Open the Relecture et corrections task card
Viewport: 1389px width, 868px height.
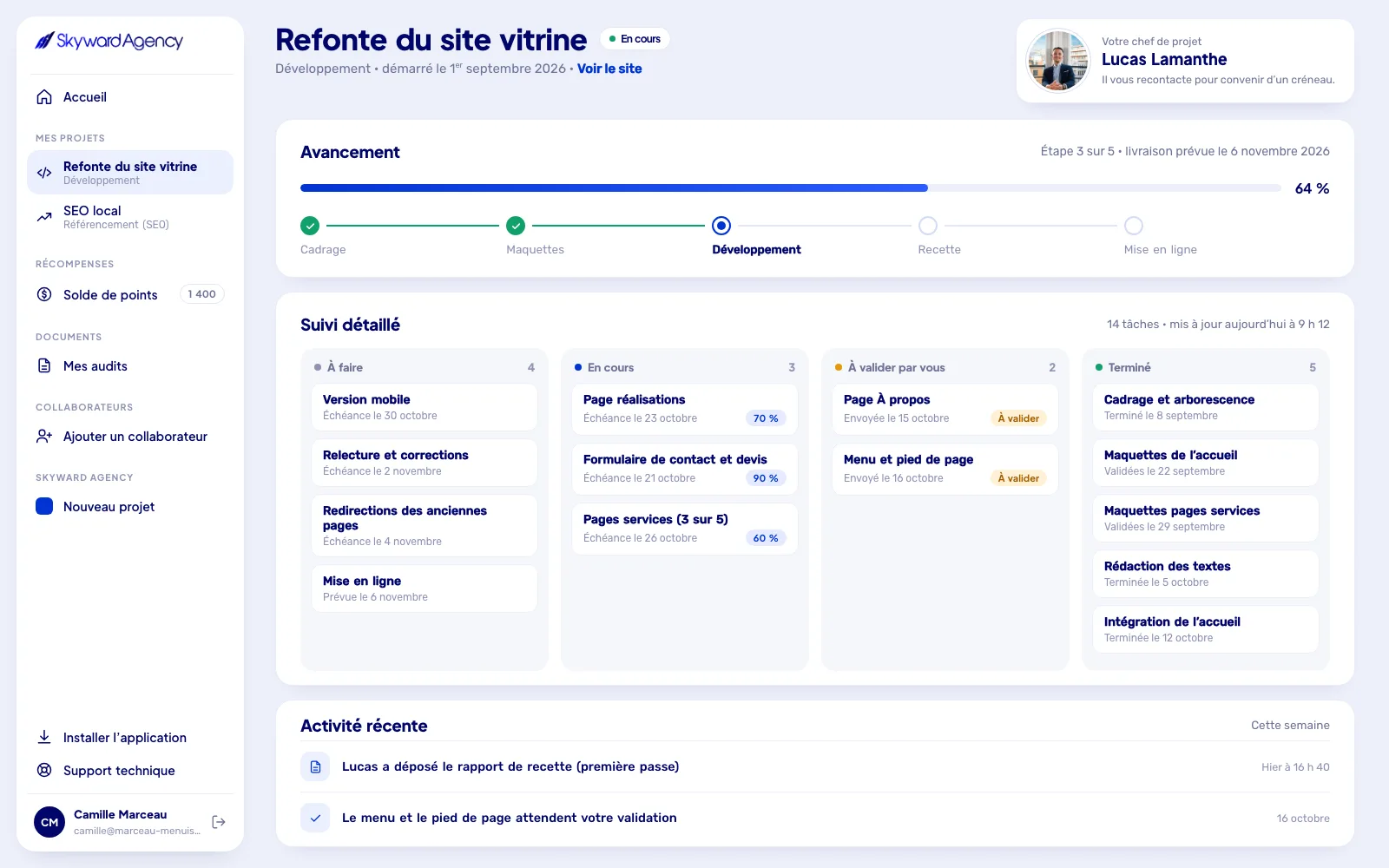pyautogui.click(x=425, y=464)
